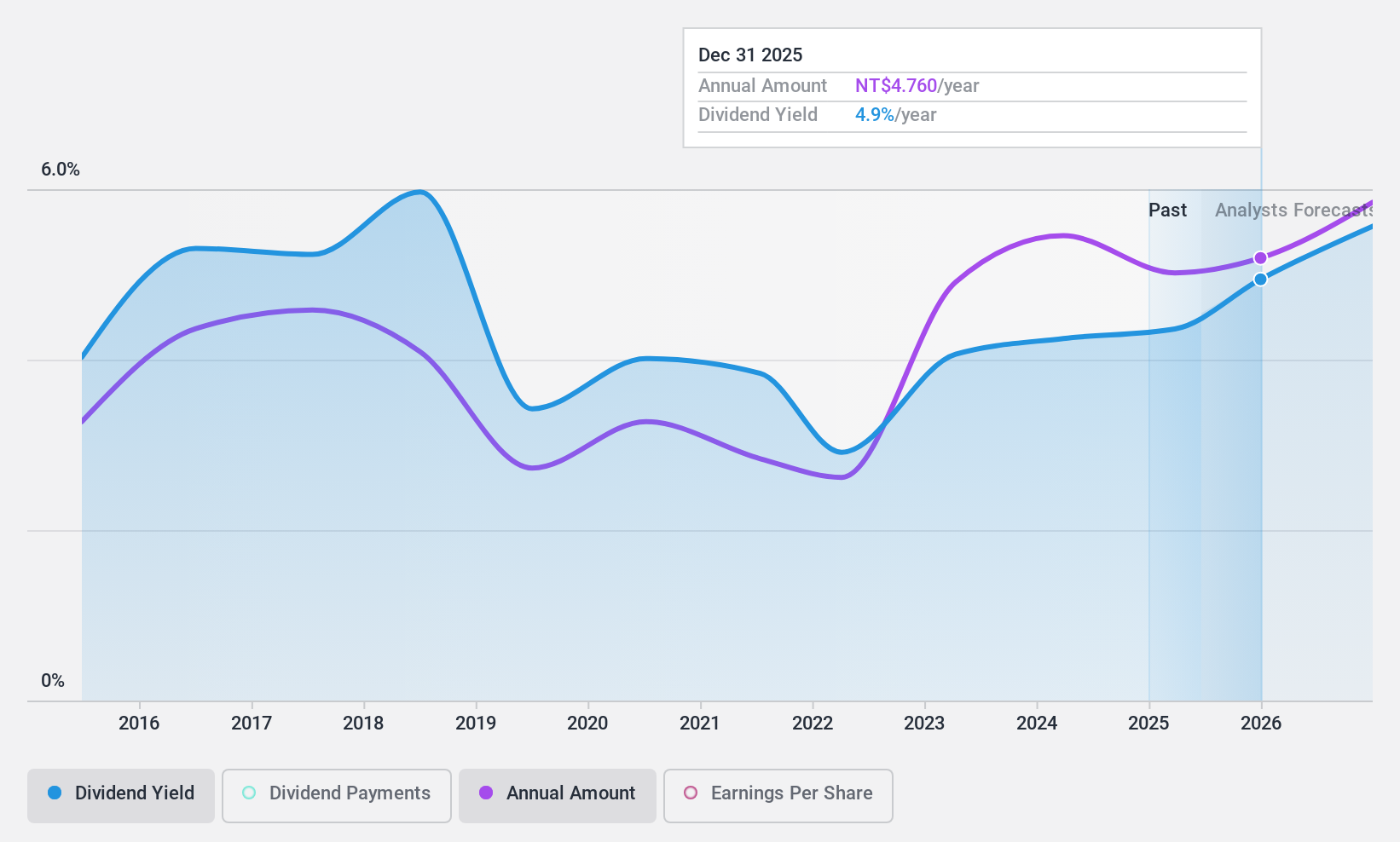Click the 2024 axis label
This screenshot has height=842, width=1400.
pos(1037,724)
